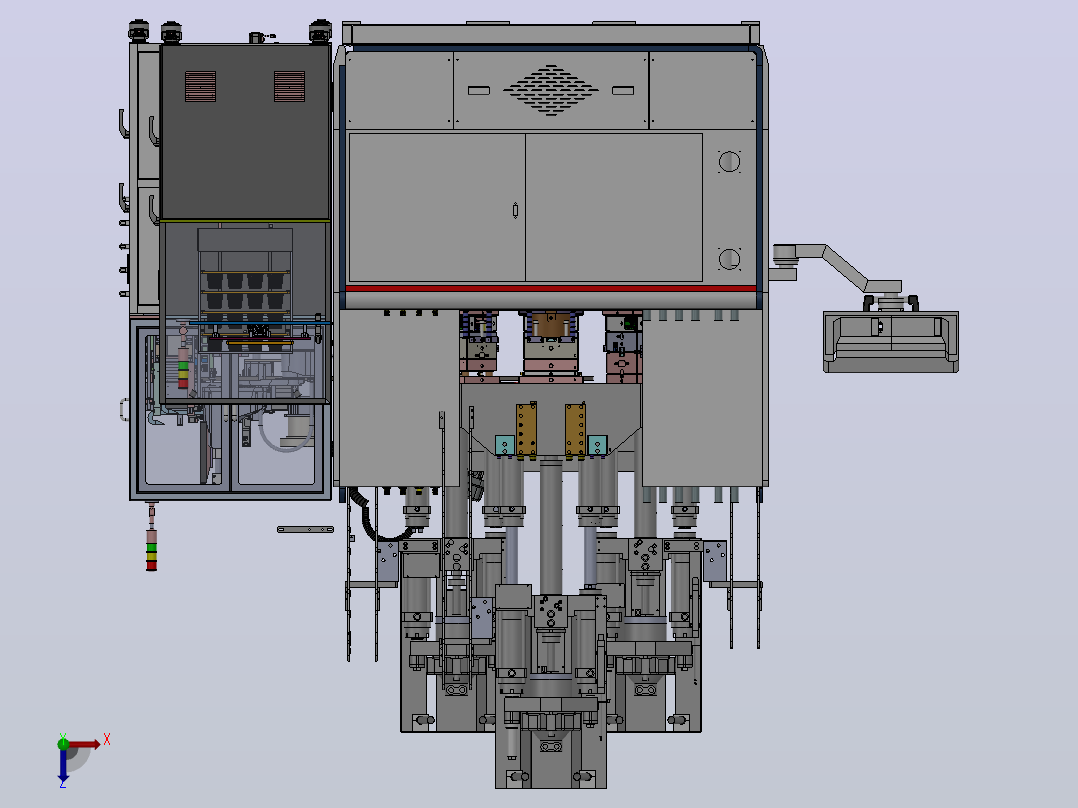This screenshot has width=1078, height=808.
Task: Select the right red vent louver on the dark cabinet
Action: pos(289,87)
